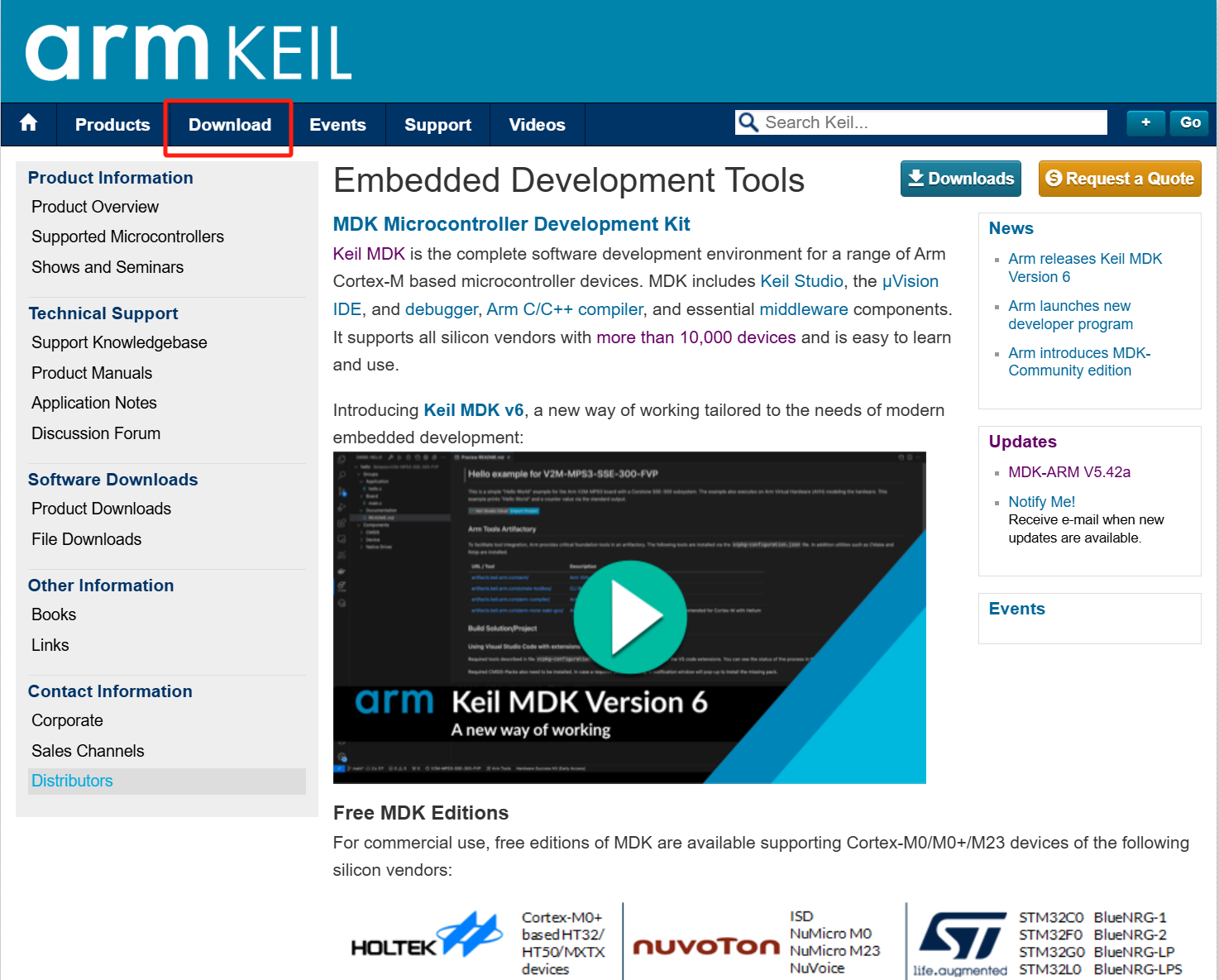Open Distributors link
The height and width of the screenshot is (980, 1219).
(72, 781)
